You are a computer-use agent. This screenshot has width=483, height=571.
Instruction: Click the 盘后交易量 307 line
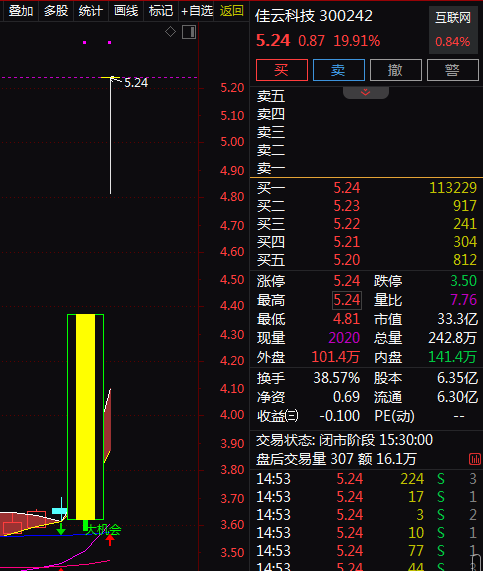(x=336, y=459)
